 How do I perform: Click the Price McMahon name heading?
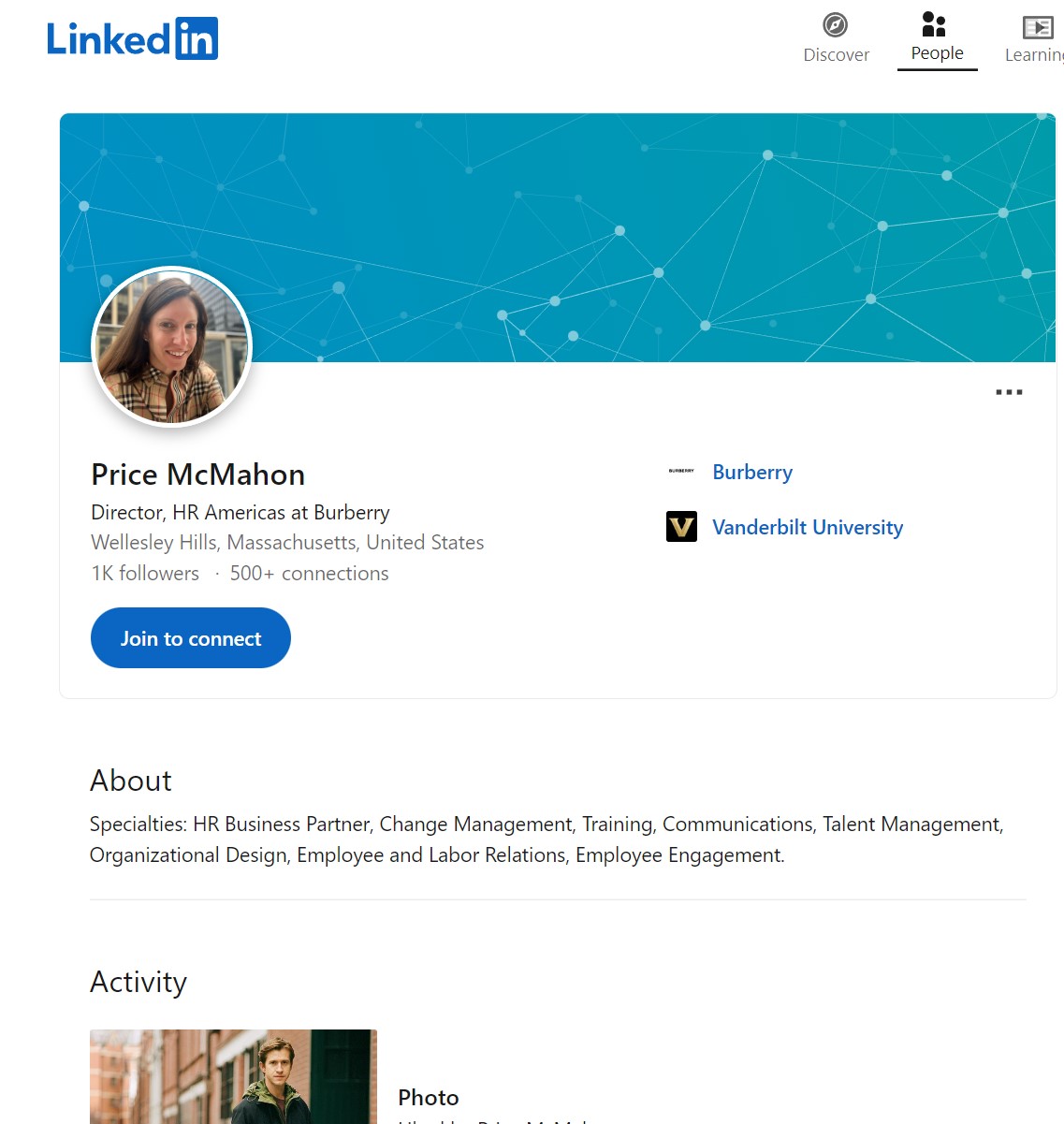point(198,474)
